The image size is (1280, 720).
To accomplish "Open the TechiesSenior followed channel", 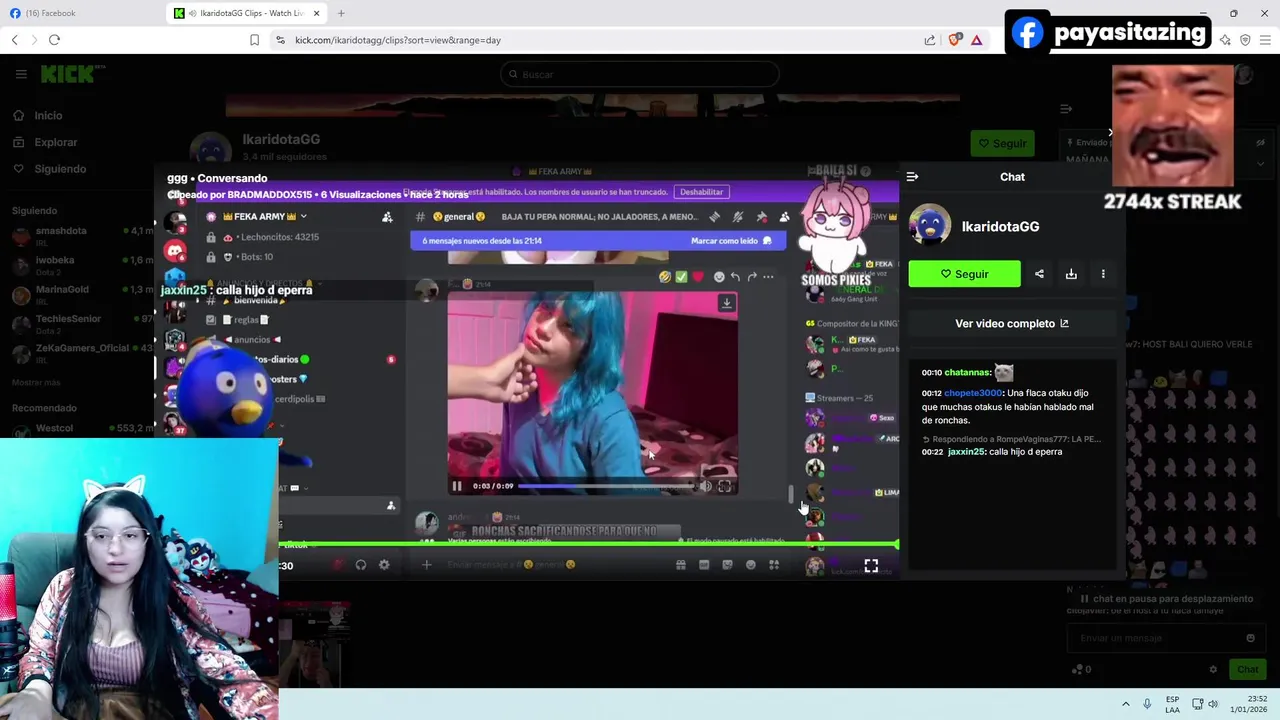I will click(x=83, y=324).
